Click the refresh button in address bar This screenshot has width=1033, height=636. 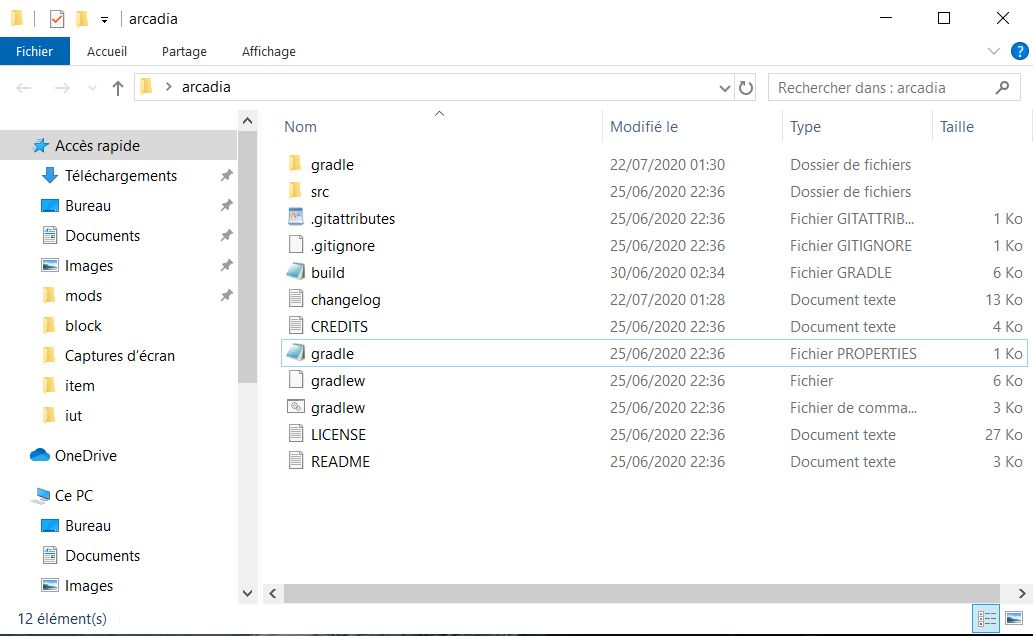(746, 88)
